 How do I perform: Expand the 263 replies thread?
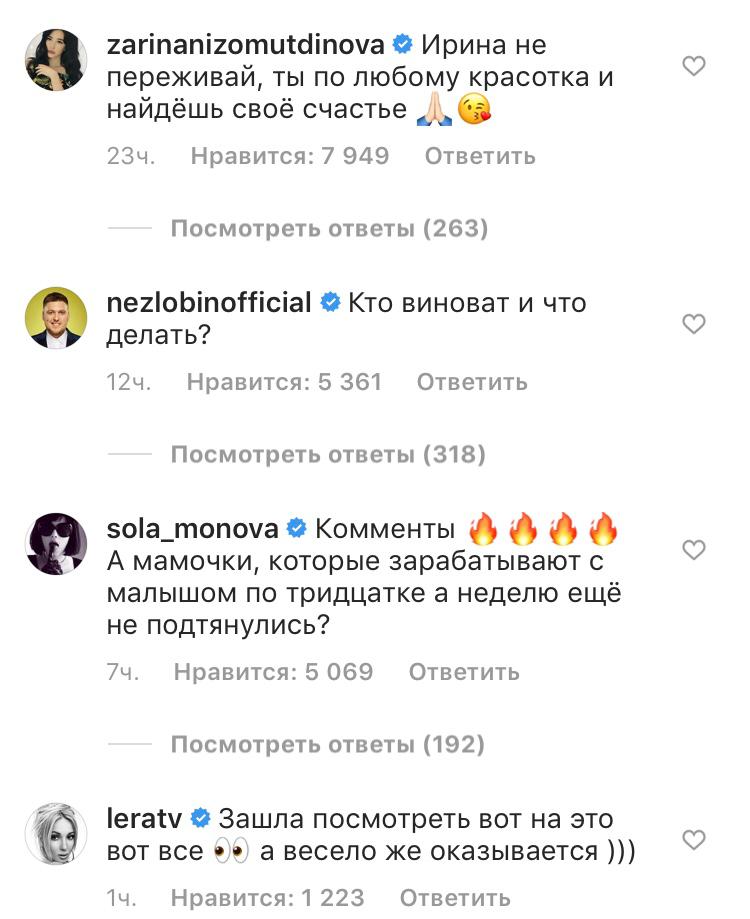pyautogui.click(x=329, y=229)
